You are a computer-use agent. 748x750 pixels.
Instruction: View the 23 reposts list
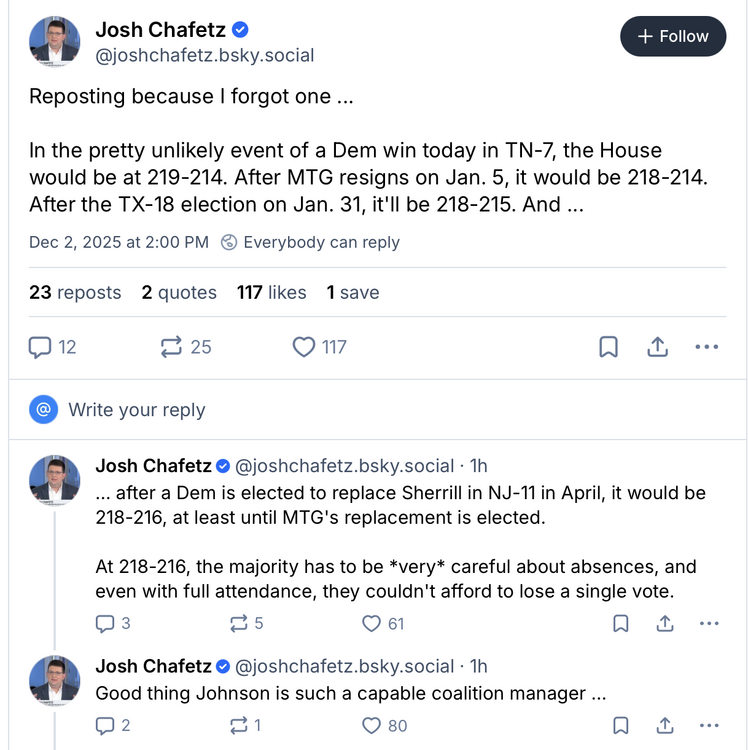(x=75, y=293)
